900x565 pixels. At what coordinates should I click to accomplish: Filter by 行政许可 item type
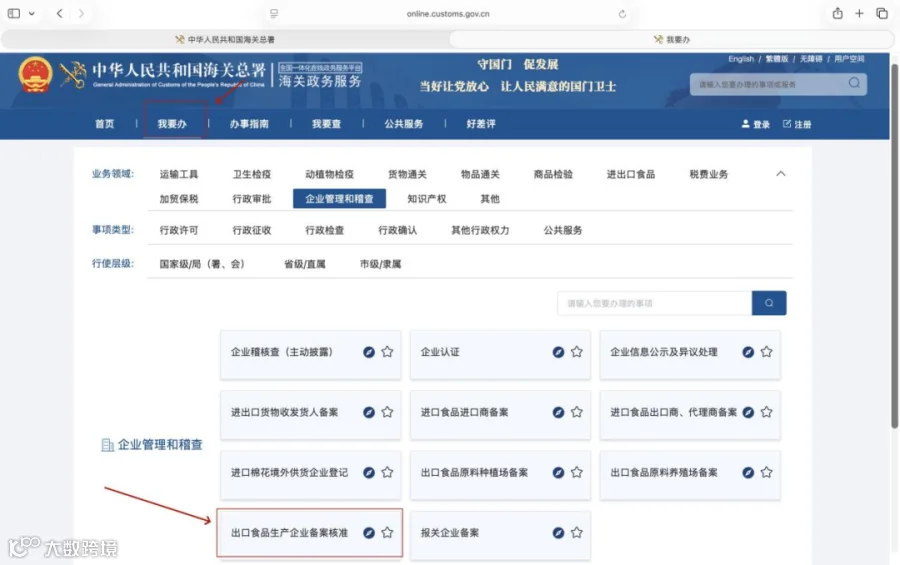(x=179, y=230)
